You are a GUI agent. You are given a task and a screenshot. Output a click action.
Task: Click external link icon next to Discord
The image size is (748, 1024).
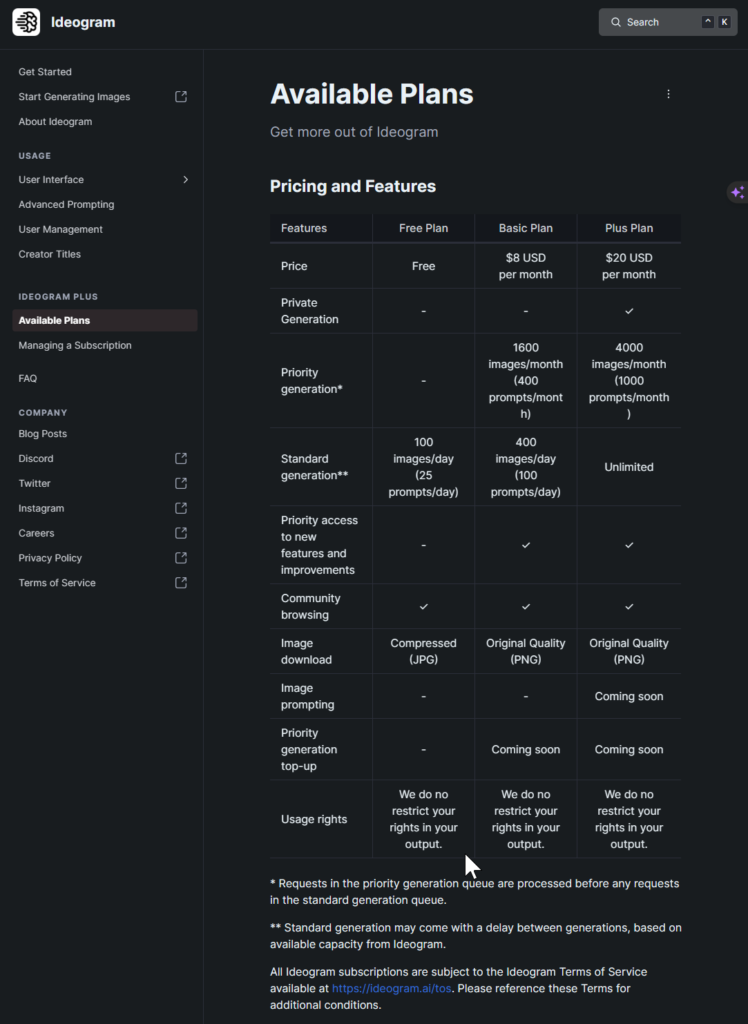[181, 459]
